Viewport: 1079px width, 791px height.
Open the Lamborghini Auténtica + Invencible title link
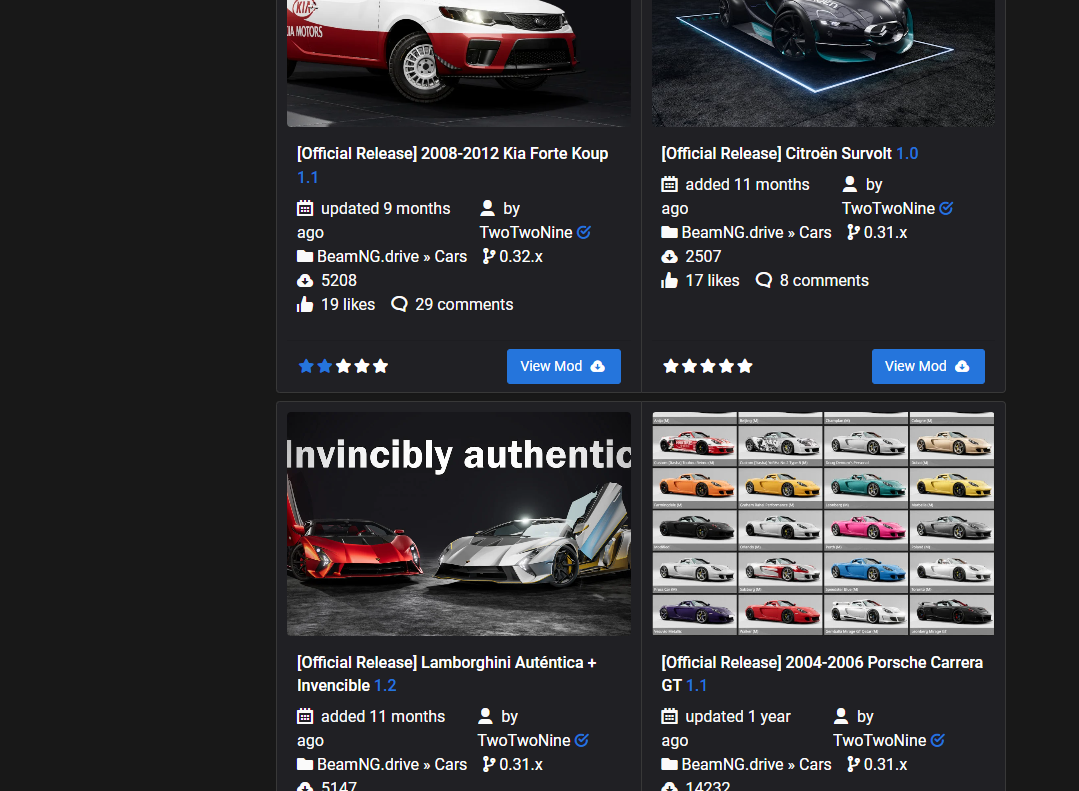tap(447, 674)
